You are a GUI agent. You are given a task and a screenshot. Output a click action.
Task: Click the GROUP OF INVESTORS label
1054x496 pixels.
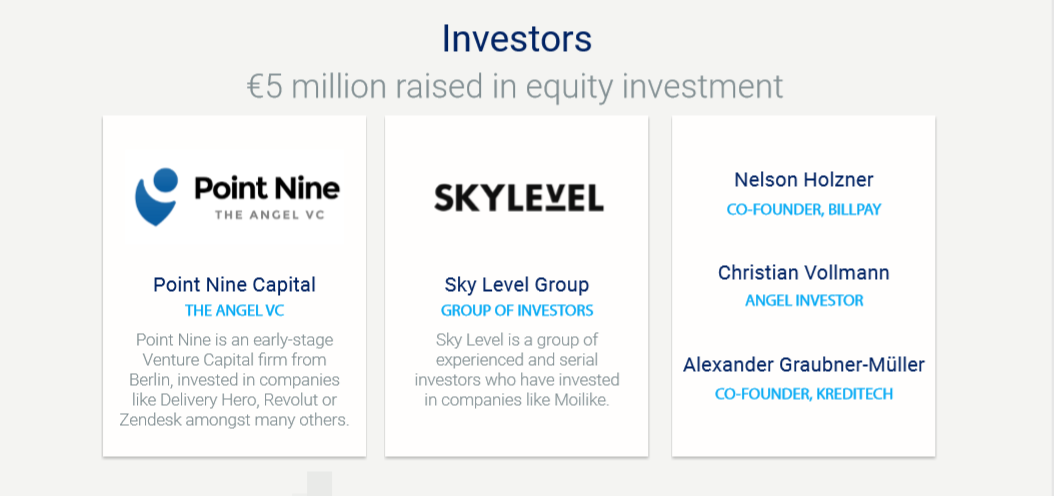[x=517, y=311]
